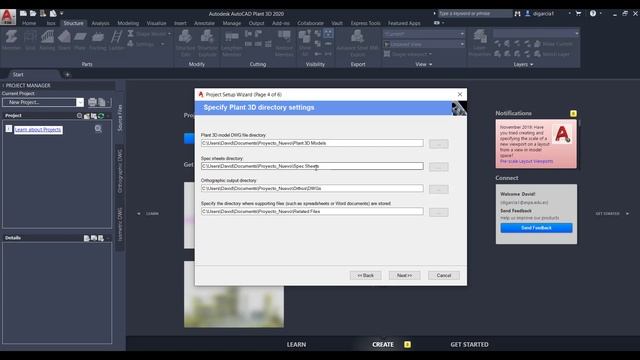The height and width of the screenshot is (360, 640).
Task: Click the Back button in wizard
Action: [365, 276]
